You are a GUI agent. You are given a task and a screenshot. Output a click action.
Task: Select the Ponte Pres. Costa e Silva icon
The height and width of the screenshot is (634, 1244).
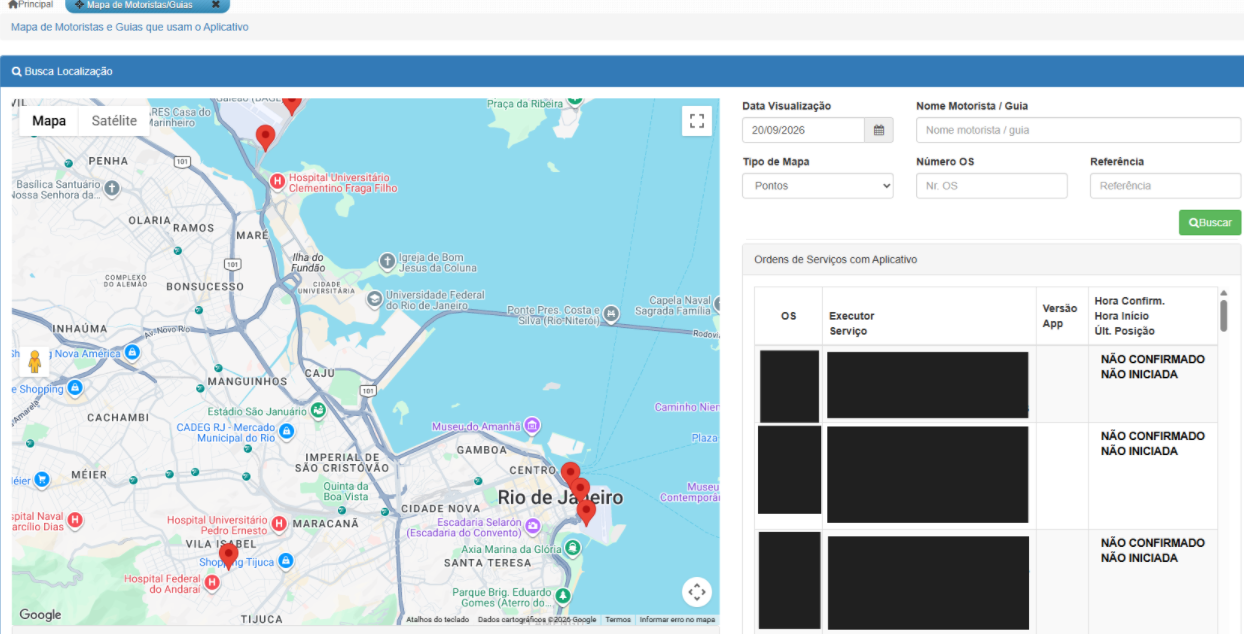point(612,314)
